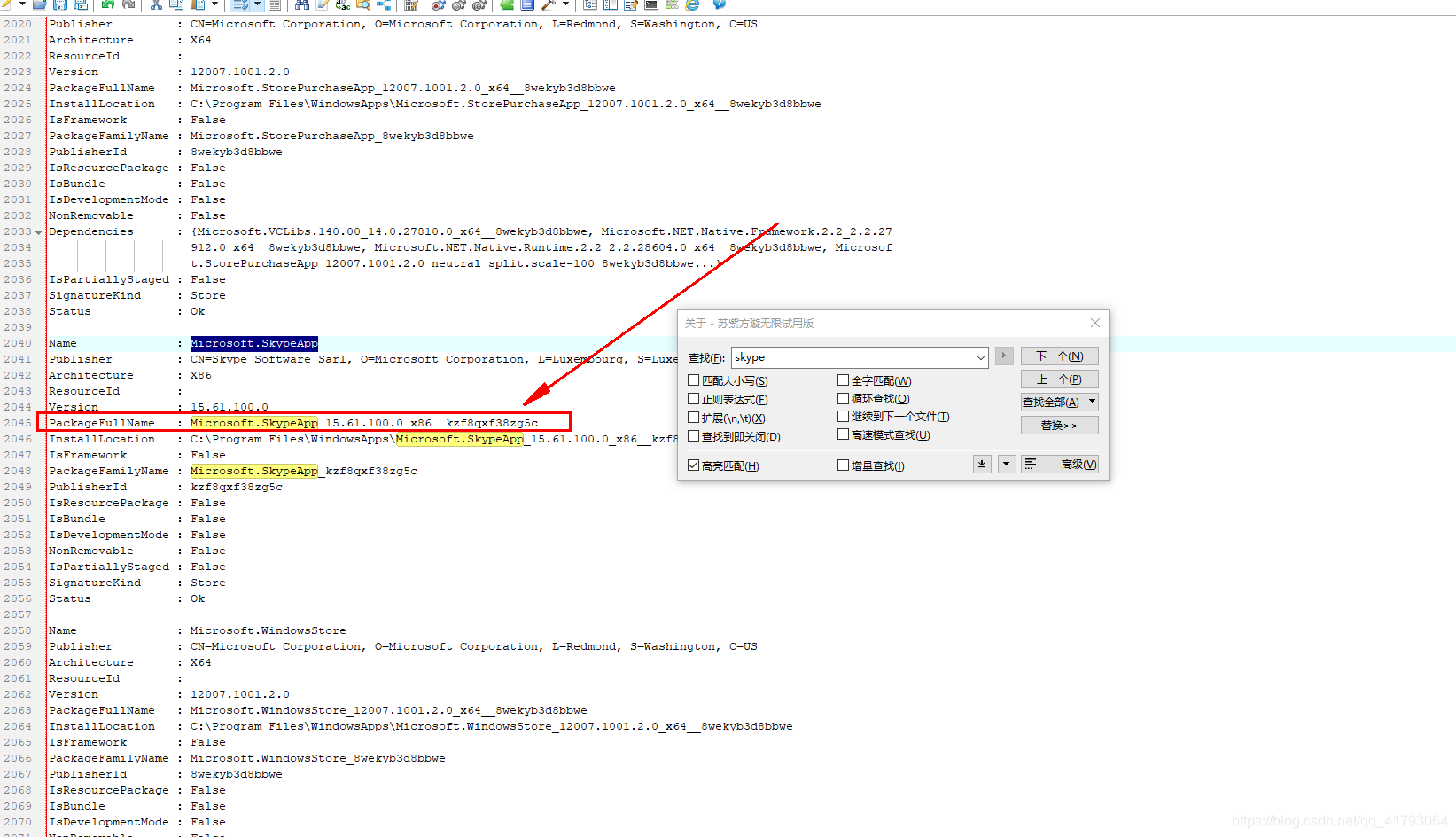Image resolution: width=1456 pixels, height=837 pixels.
Task: Click PackageFullName value on line 2045
Action: click(x=364, y=423)
